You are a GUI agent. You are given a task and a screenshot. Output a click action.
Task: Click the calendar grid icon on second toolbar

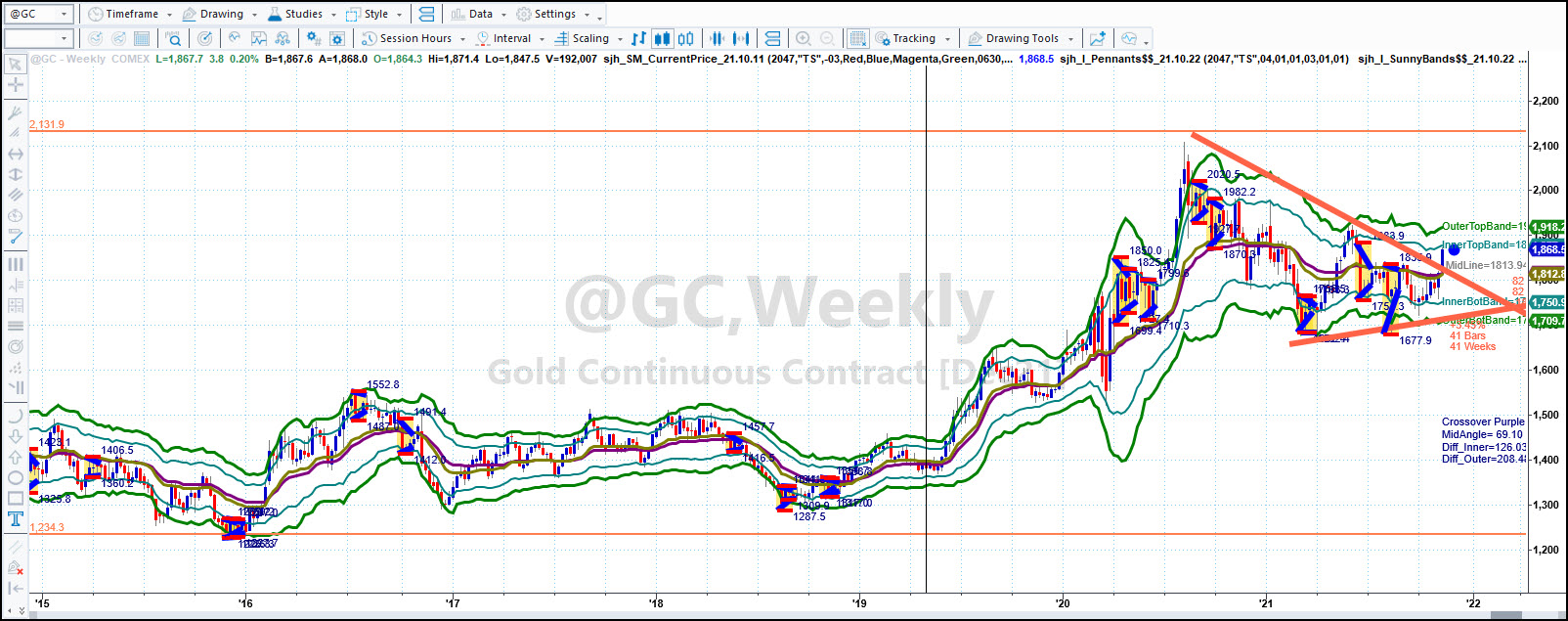click(142, 39)
